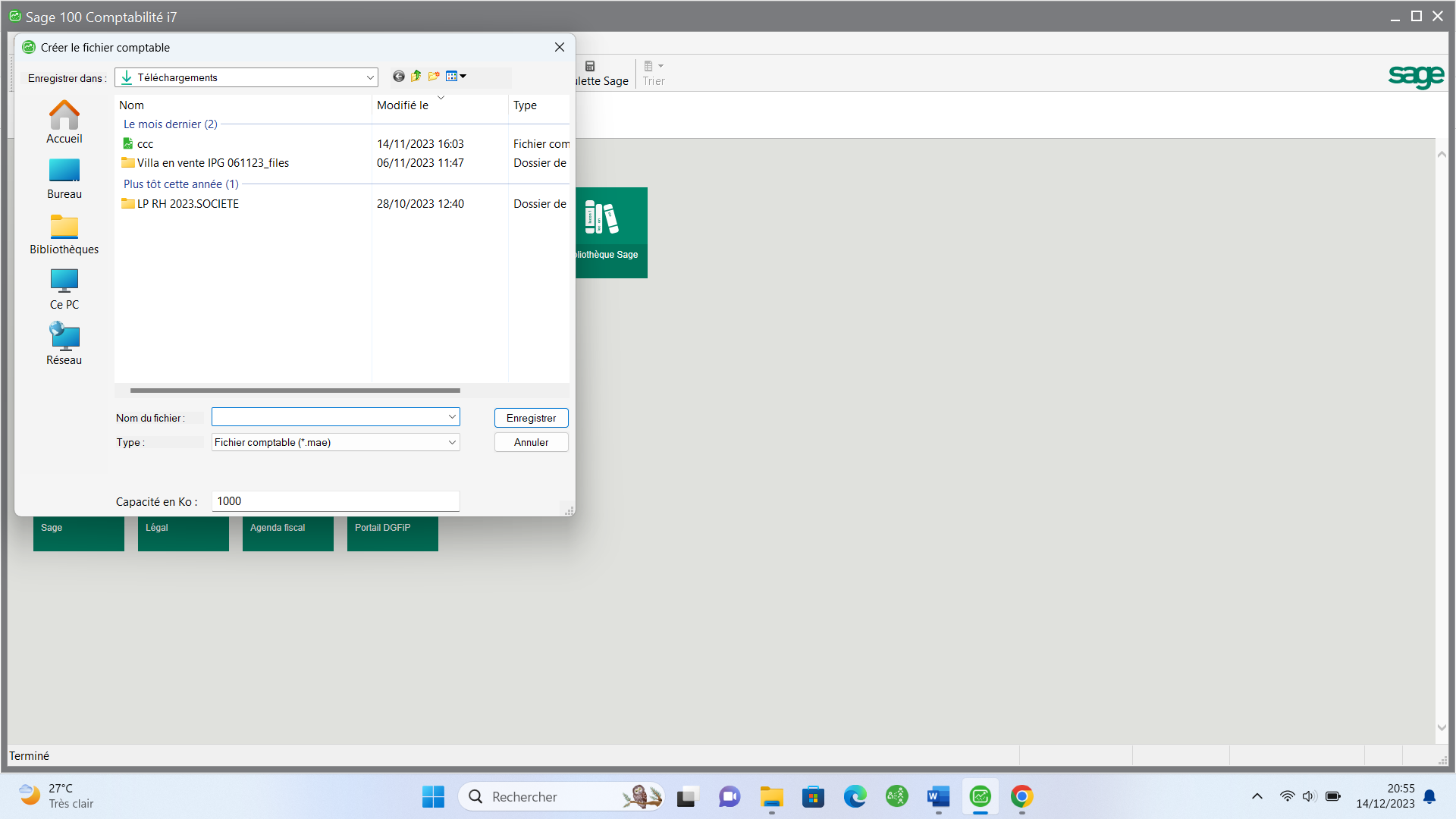The image size is (1456, 819).
Task: Click the main window scroll up arrow
Action: point(1442,155)
